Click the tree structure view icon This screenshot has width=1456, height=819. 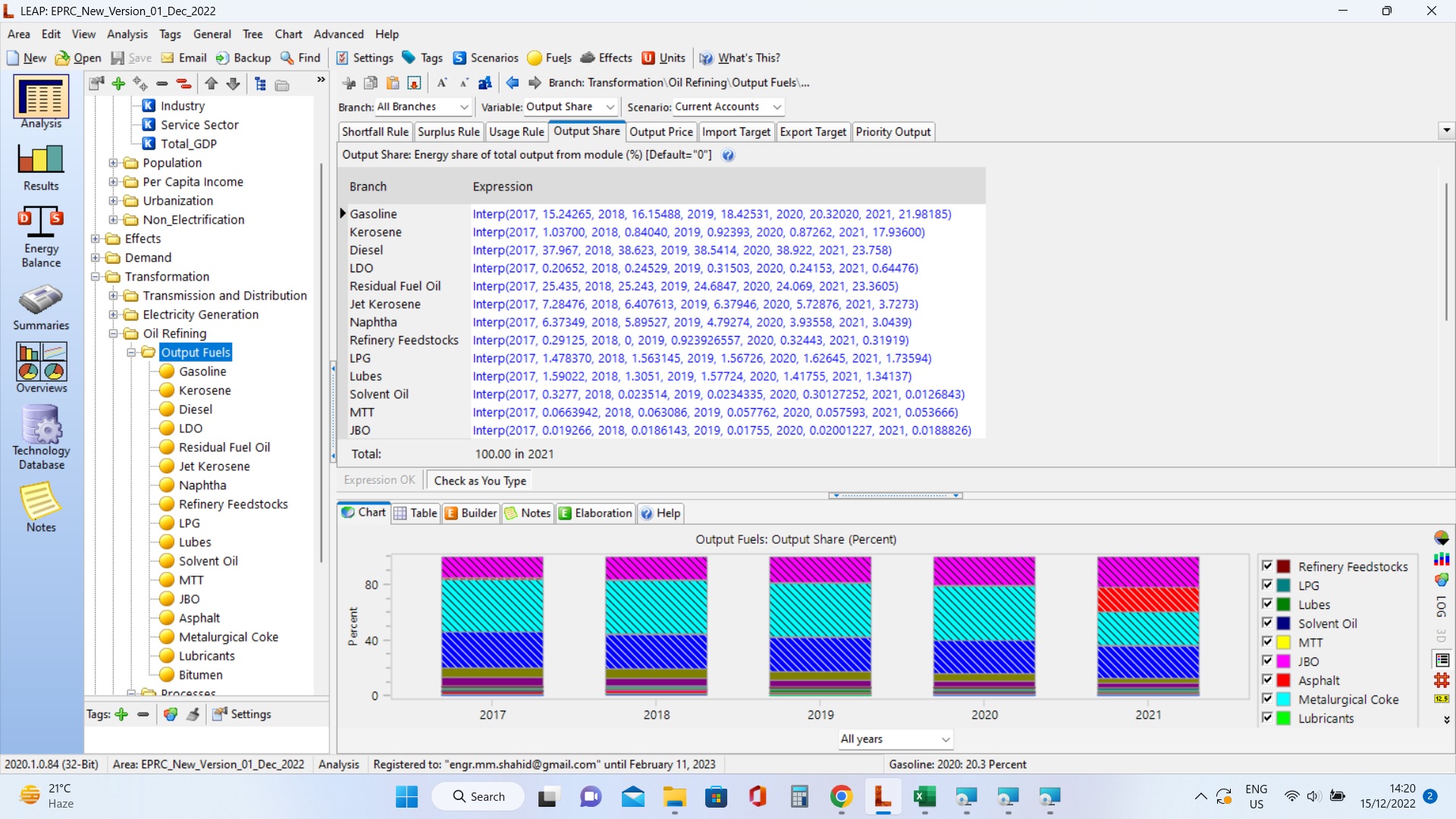260,83
